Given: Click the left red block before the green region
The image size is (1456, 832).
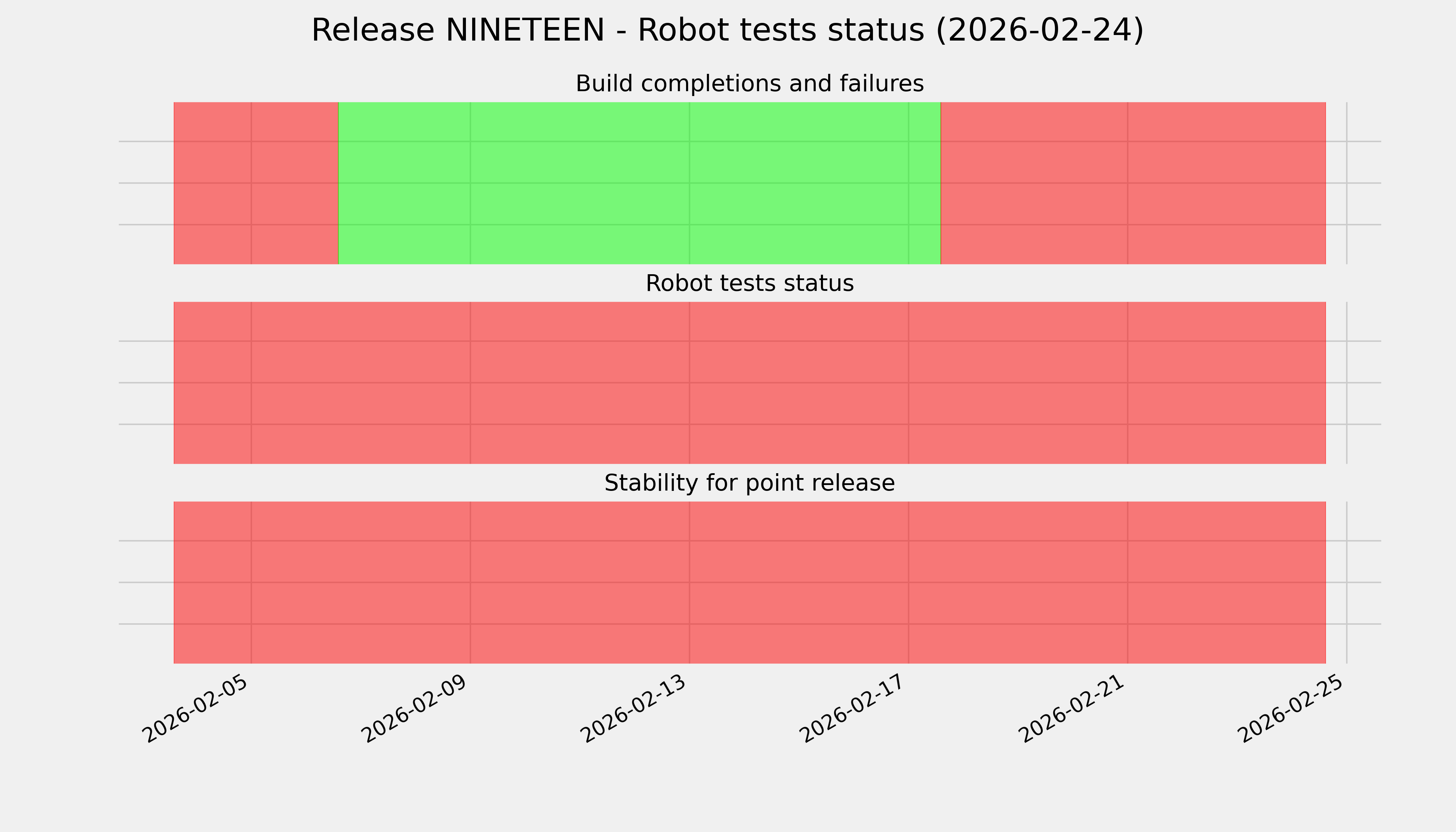Looking at the screenshot, I should pyautogui.click(x=255, y=183).
